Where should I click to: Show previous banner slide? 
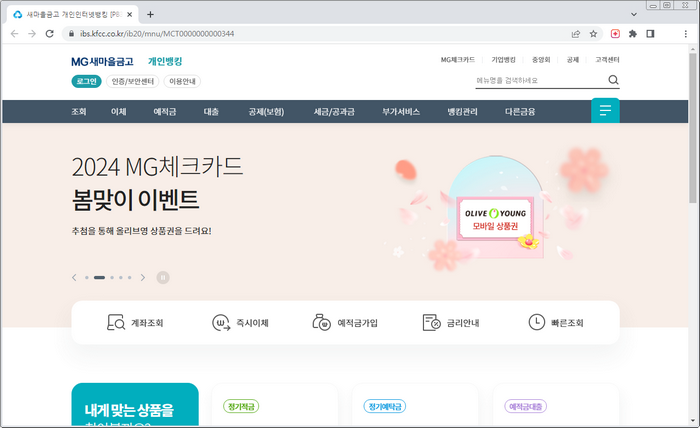pyautogui.click(x=74, y=278)
